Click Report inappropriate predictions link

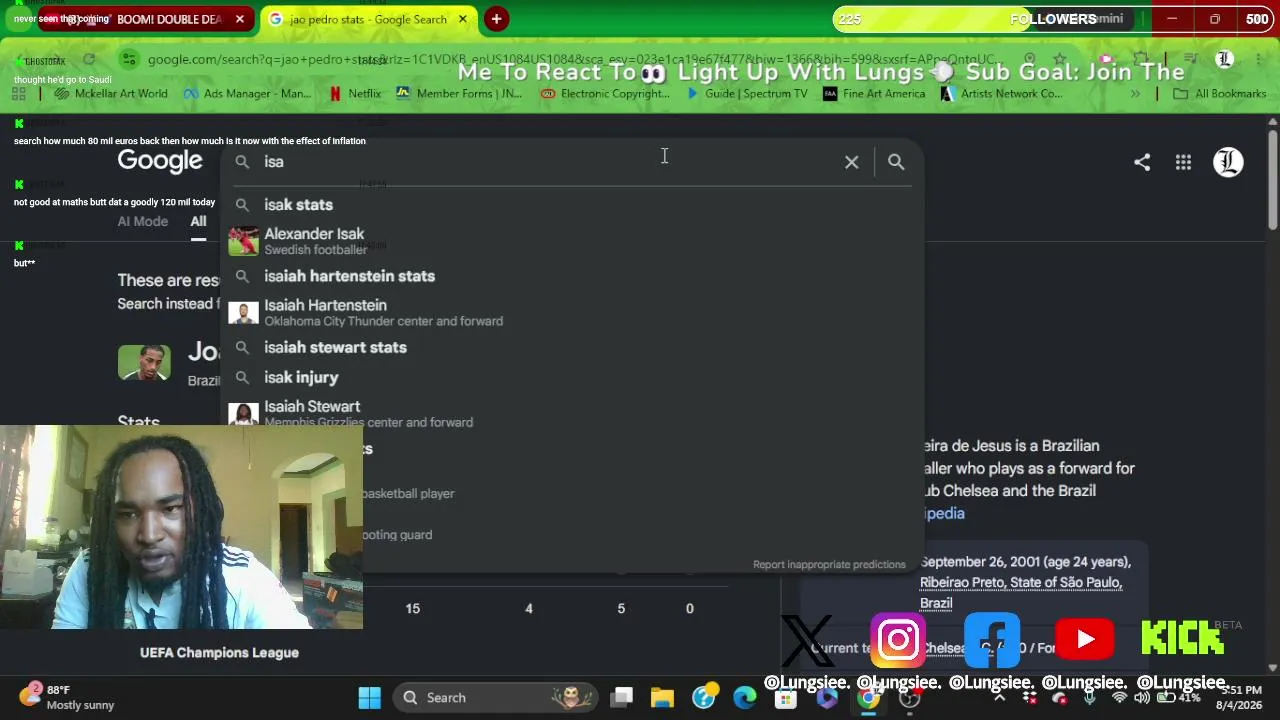(829, 565)
